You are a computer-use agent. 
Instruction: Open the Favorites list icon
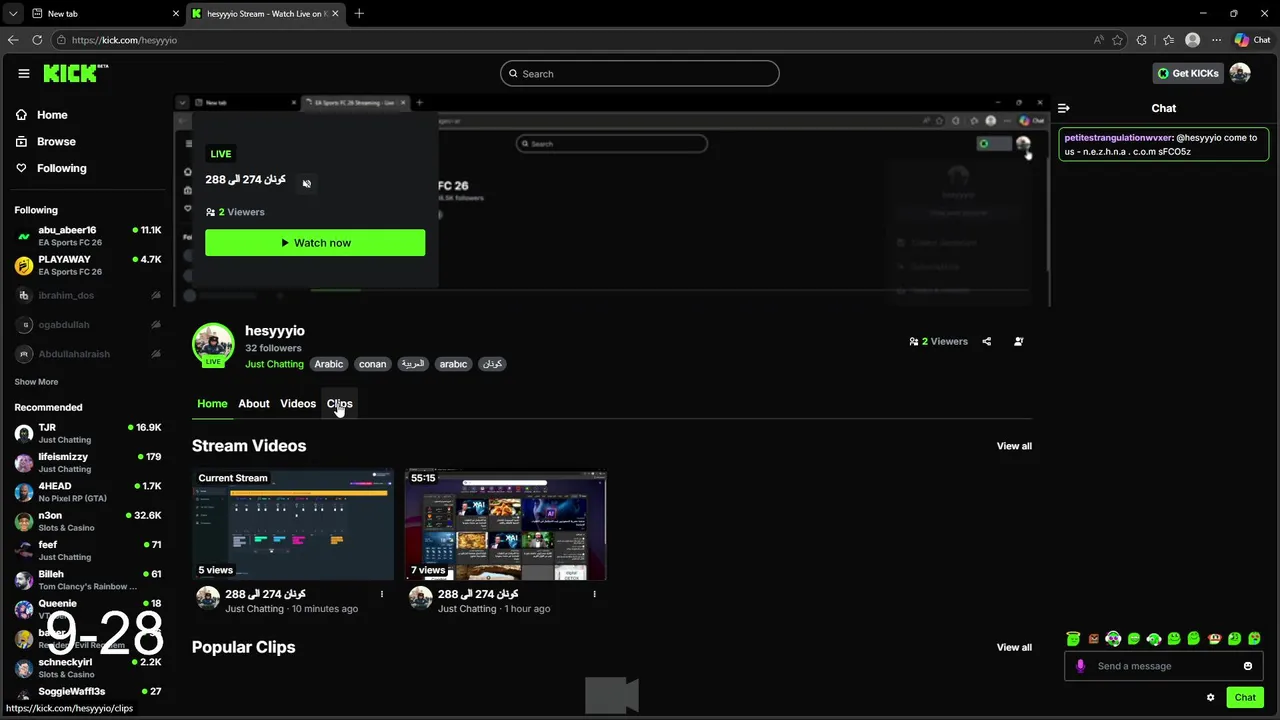(x=1168, y=40)
